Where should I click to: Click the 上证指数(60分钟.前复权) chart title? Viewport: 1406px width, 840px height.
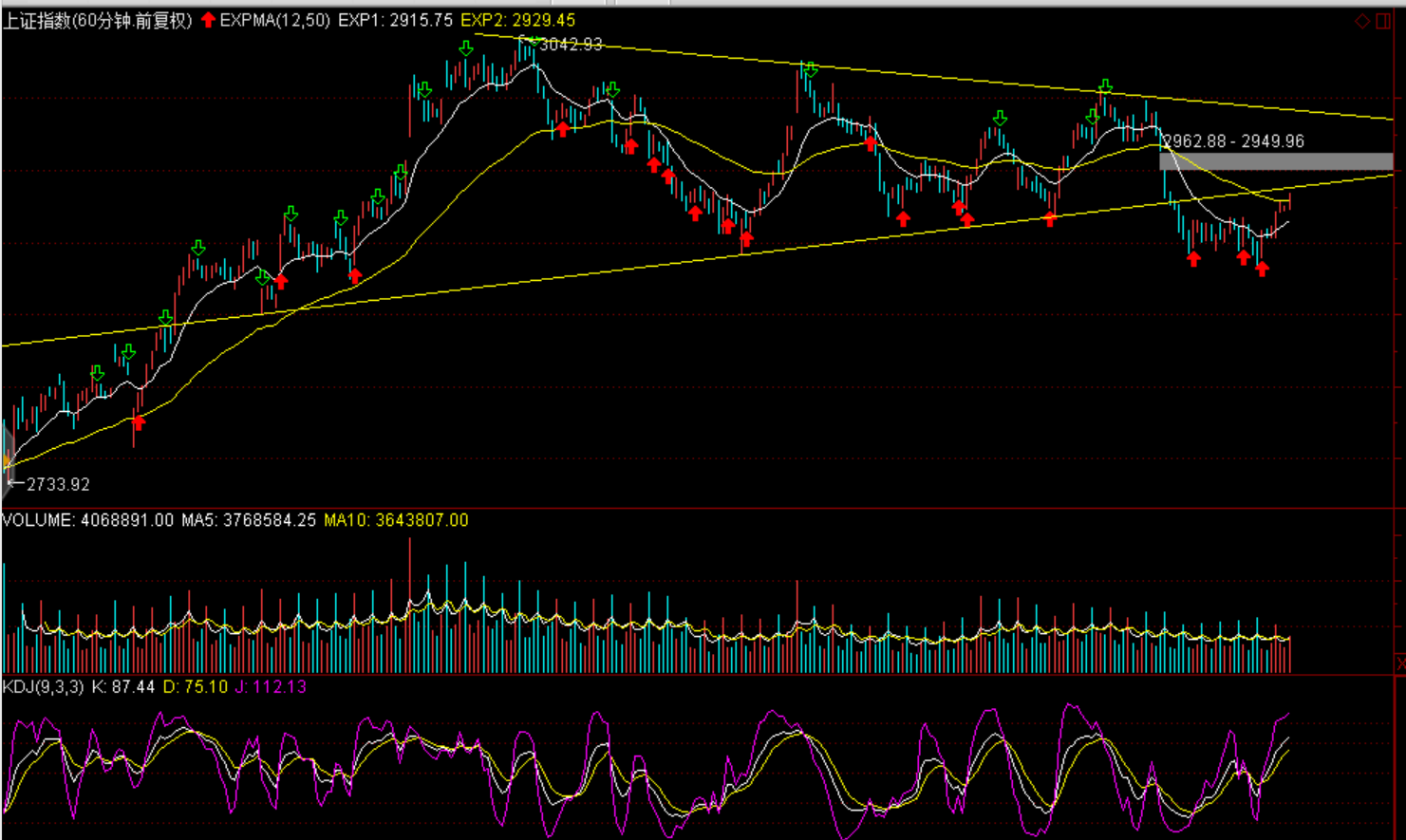tap(98, 21)
